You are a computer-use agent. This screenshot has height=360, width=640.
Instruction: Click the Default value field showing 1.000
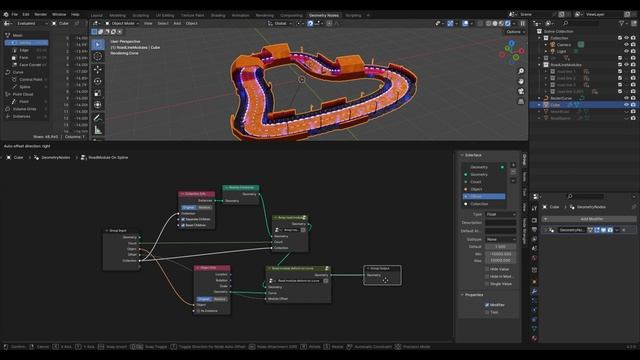coord(500,247)
